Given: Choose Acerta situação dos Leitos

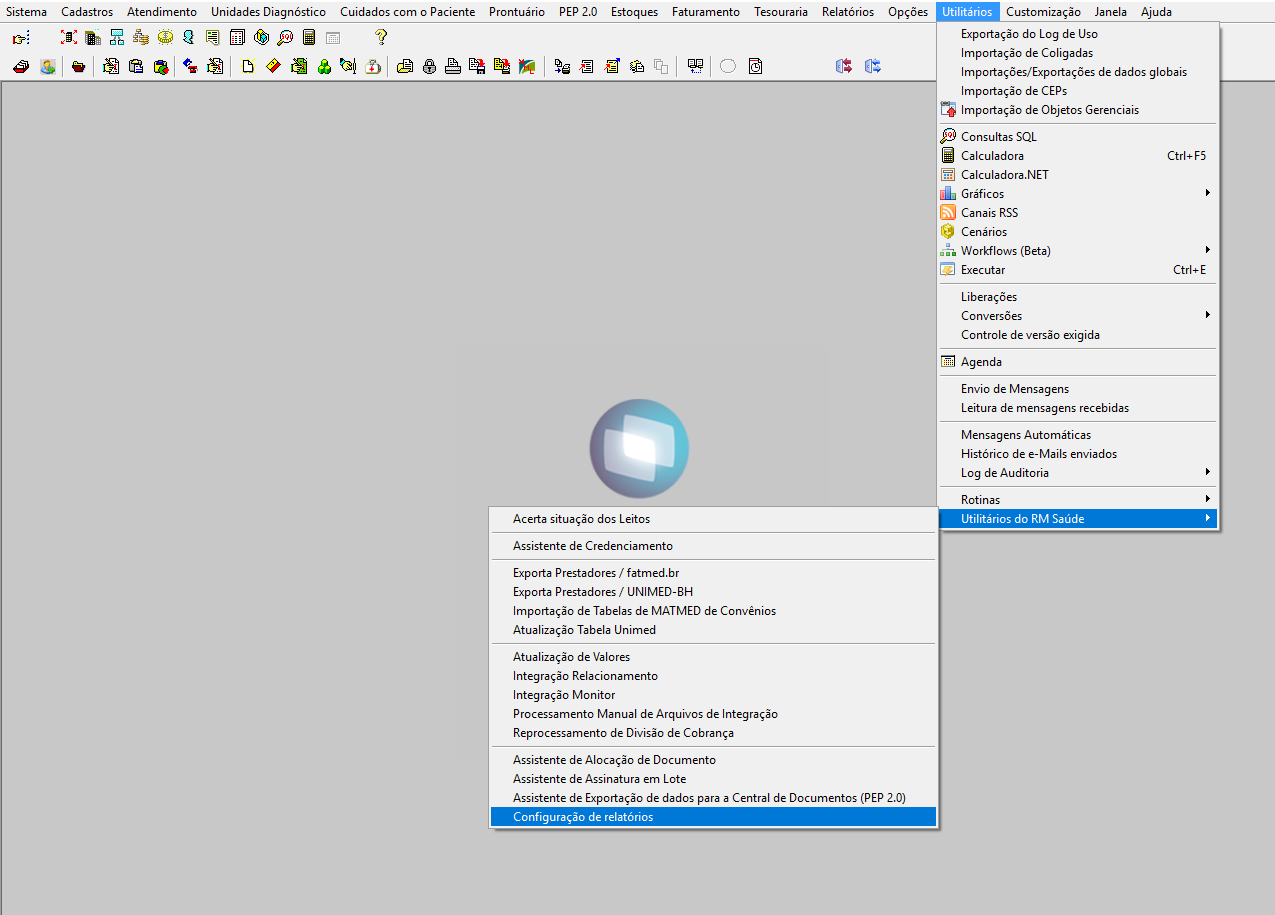Looking at the screenshot, I should [713, 519].
